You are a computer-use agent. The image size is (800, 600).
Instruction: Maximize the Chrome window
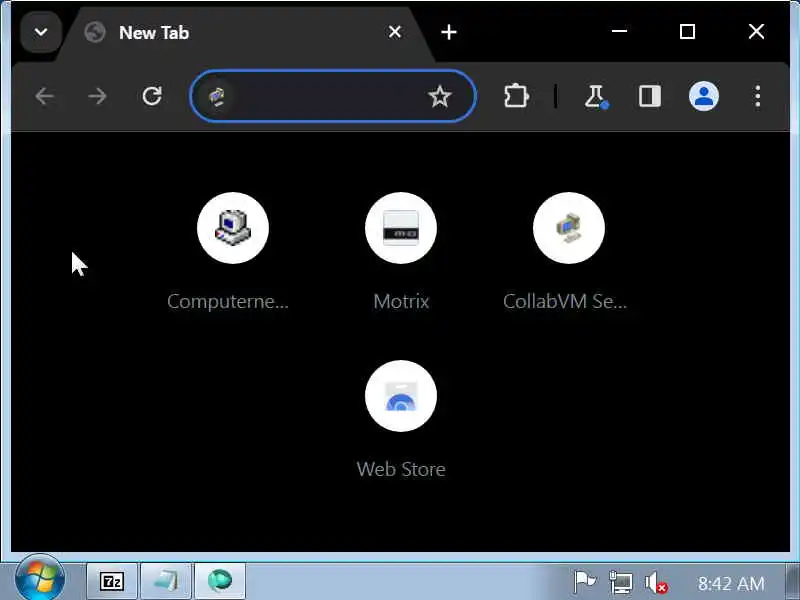(687, 32)
